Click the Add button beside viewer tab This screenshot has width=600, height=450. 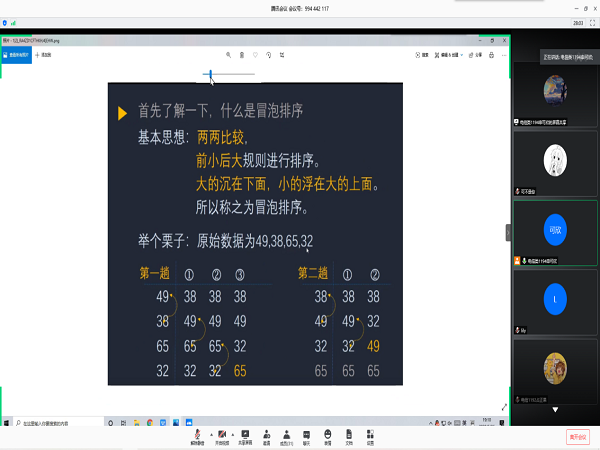(44, 55)
